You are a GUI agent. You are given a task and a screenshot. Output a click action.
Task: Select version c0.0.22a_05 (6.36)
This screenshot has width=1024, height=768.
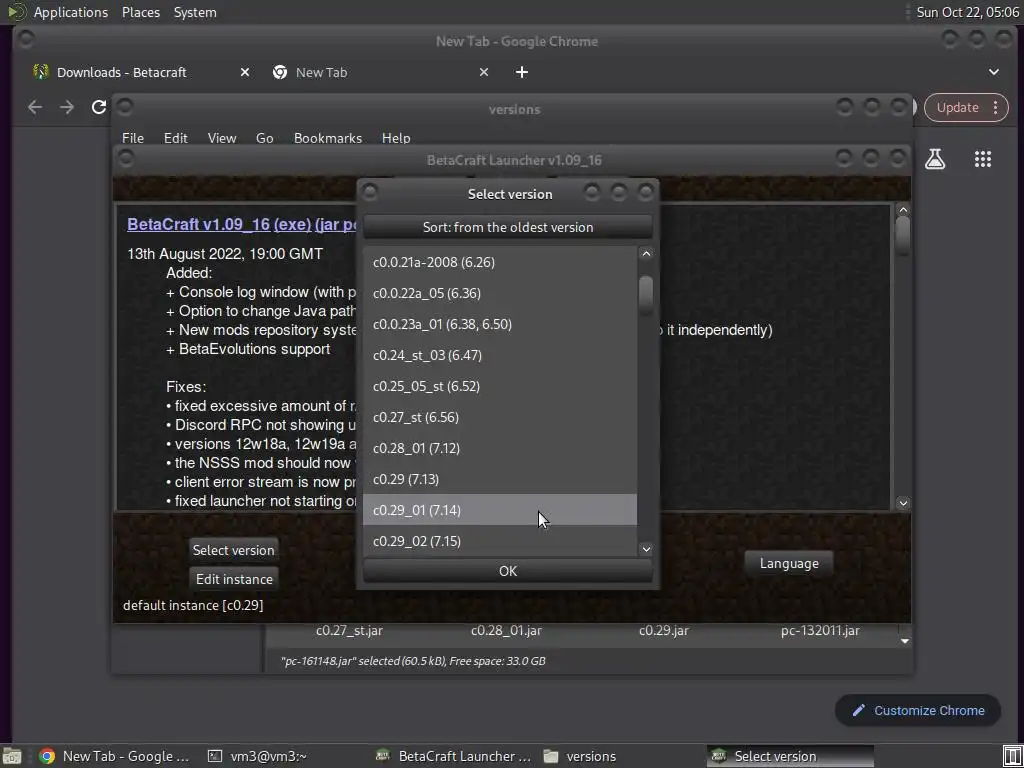(x=500, y=293)
